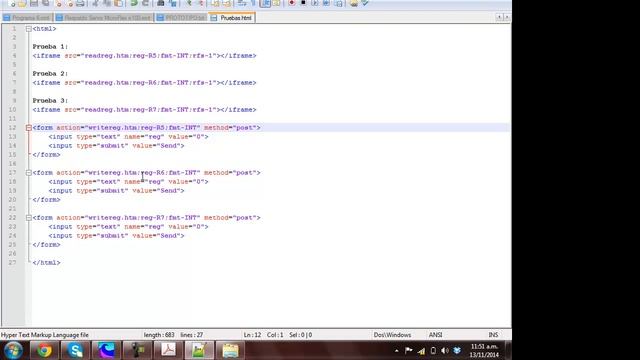The image size is (640, 360).
Task: Click the Copy toolbar icon
Action: tap(107, 3)
